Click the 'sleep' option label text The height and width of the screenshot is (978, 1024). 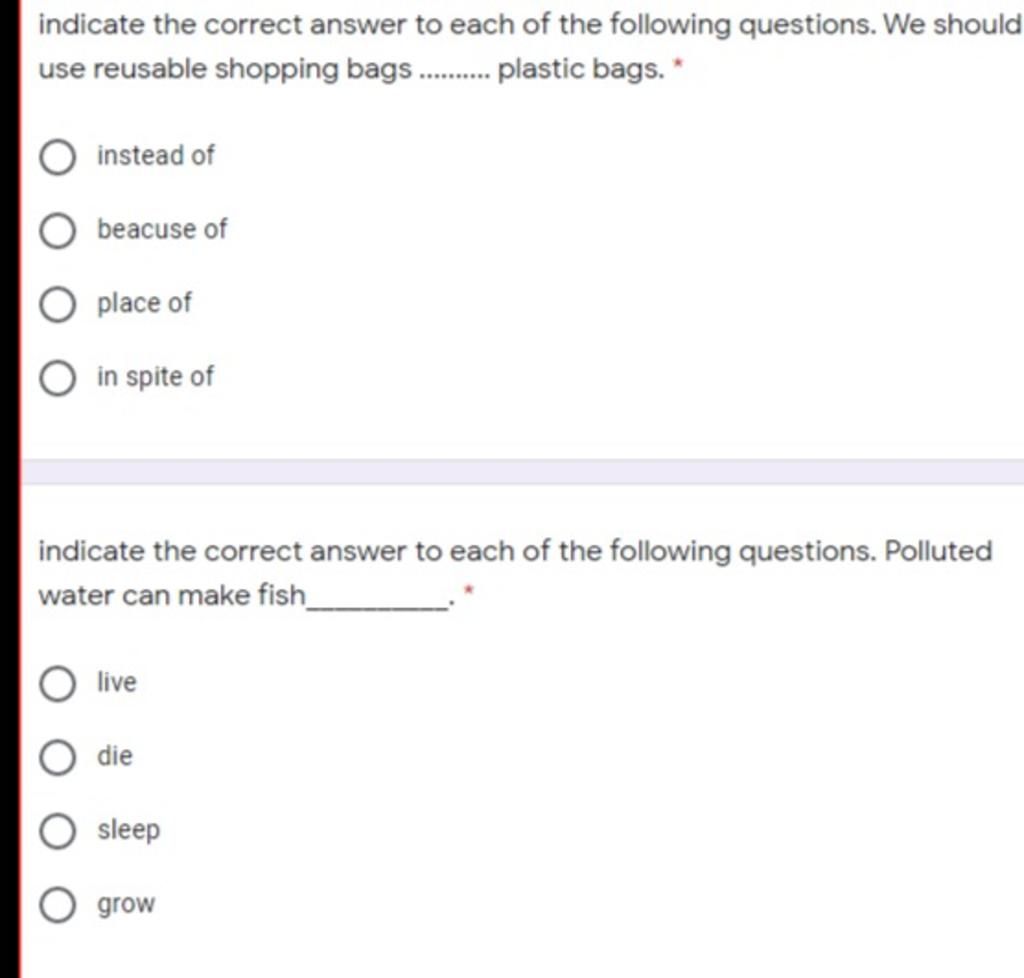pyautogui.click(x=129, y=830)
